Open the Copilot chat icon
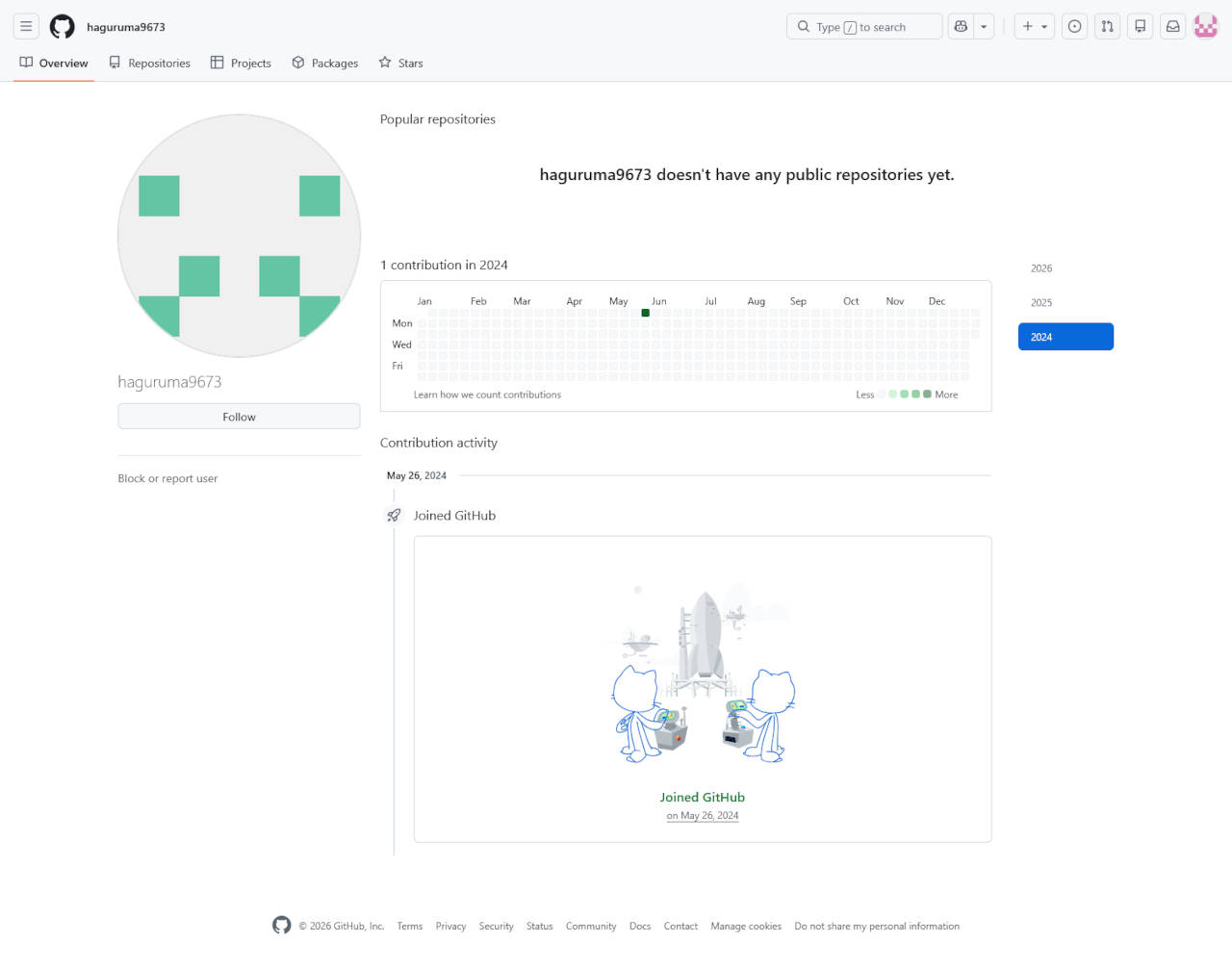 pyautogui.click(x=961, y=27)
